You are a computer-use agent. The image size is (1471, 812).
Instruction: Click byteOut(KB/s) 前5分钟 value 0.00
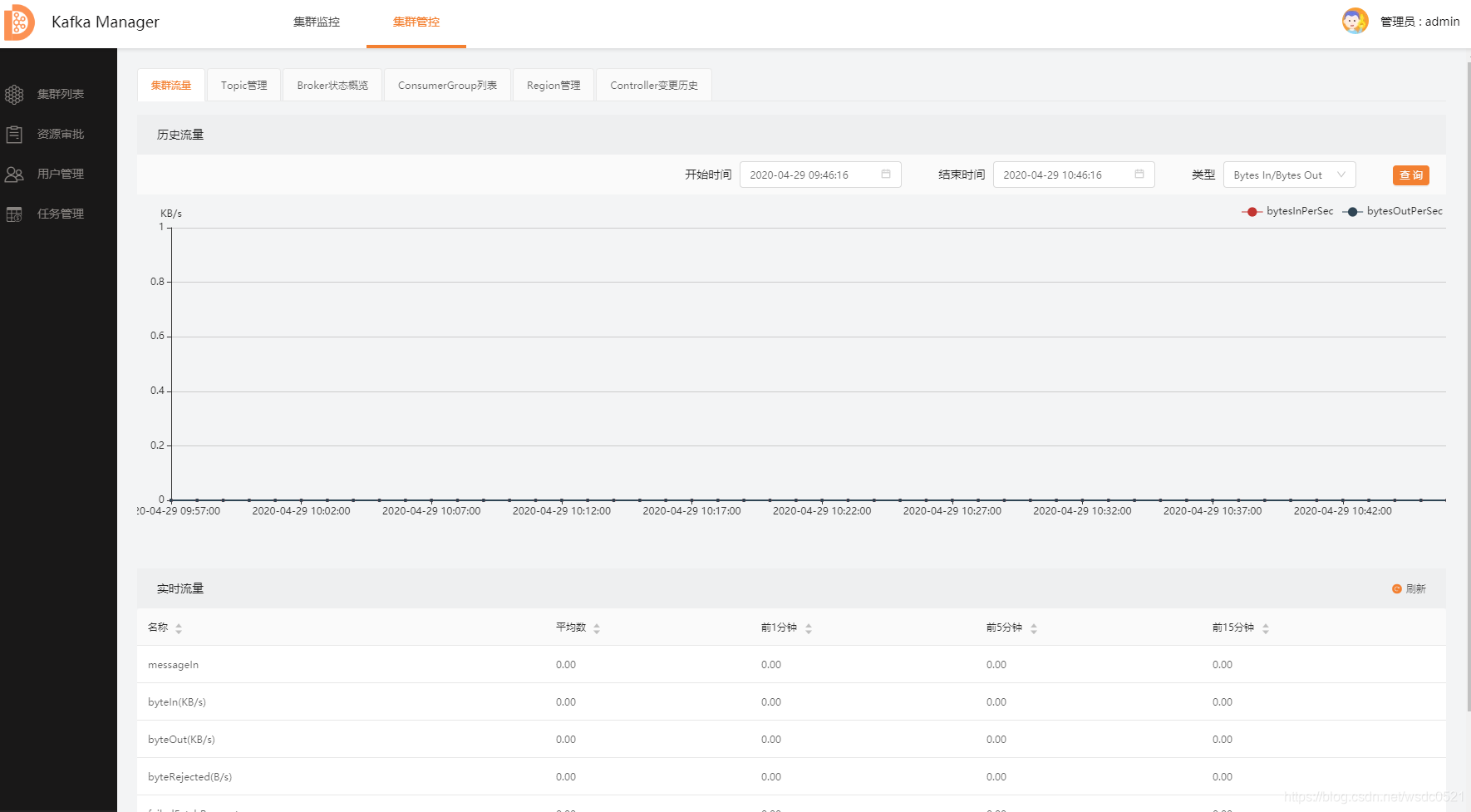tap(996, 740)
